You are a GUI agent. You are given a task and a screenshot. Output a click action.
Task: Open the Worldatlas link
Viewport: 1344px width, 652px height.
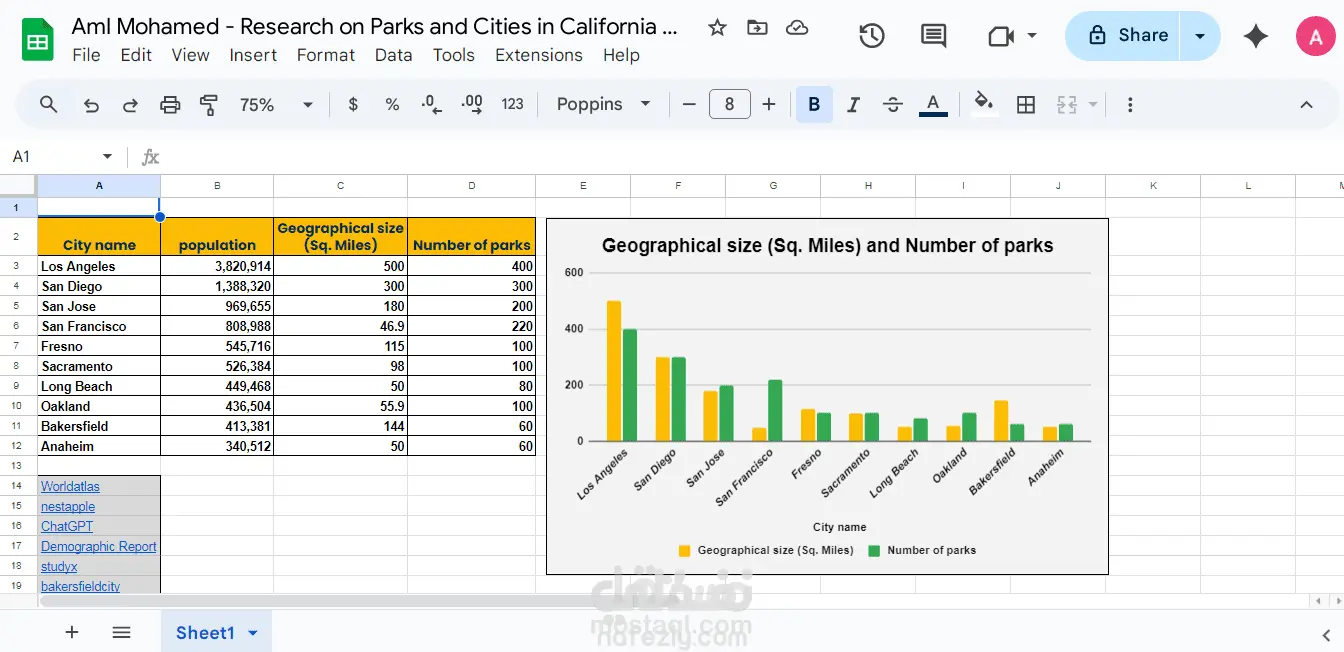pyautogui.click(x=70, y=487)
